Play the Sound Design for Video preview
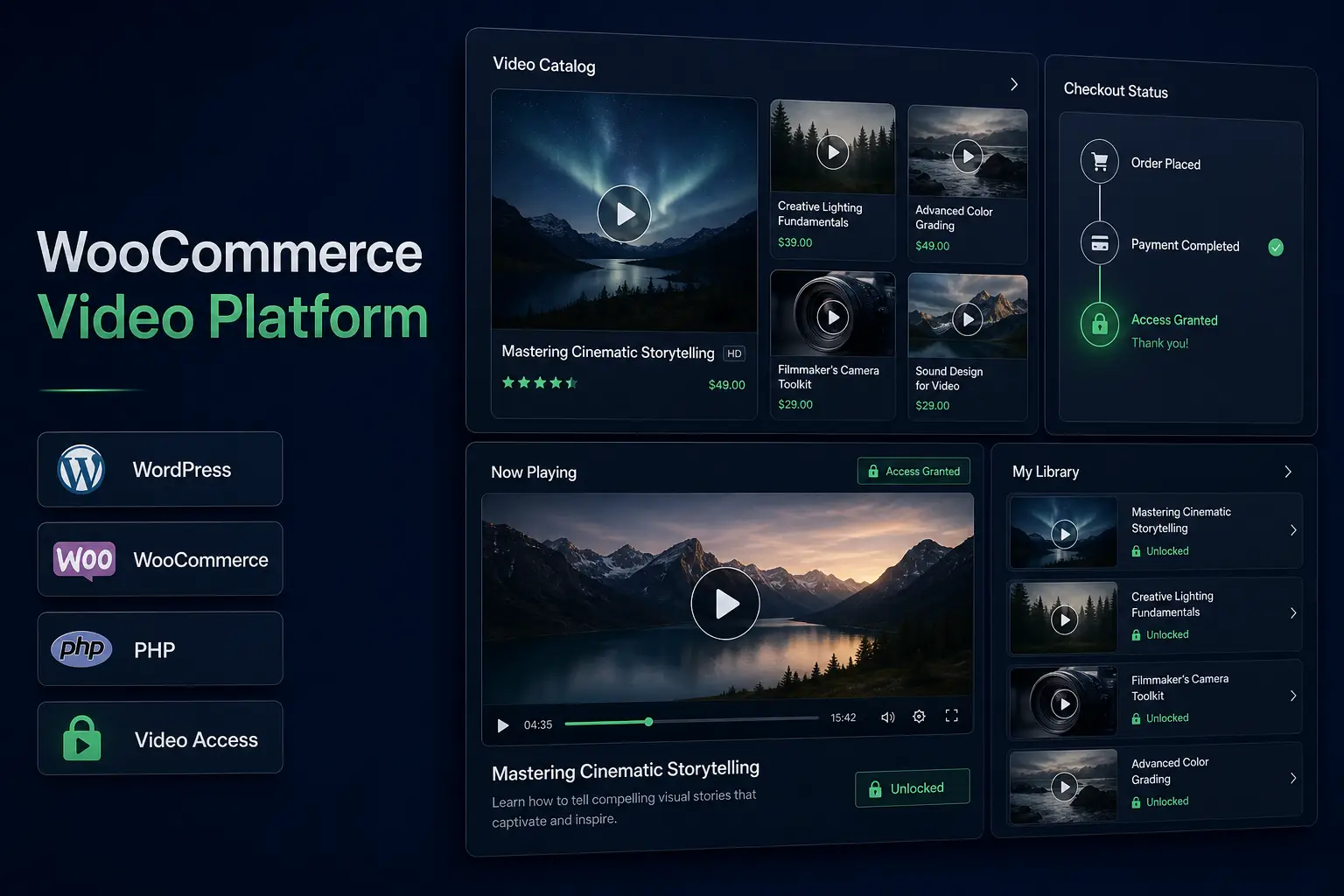The image size is (1344, 896). 967,319
